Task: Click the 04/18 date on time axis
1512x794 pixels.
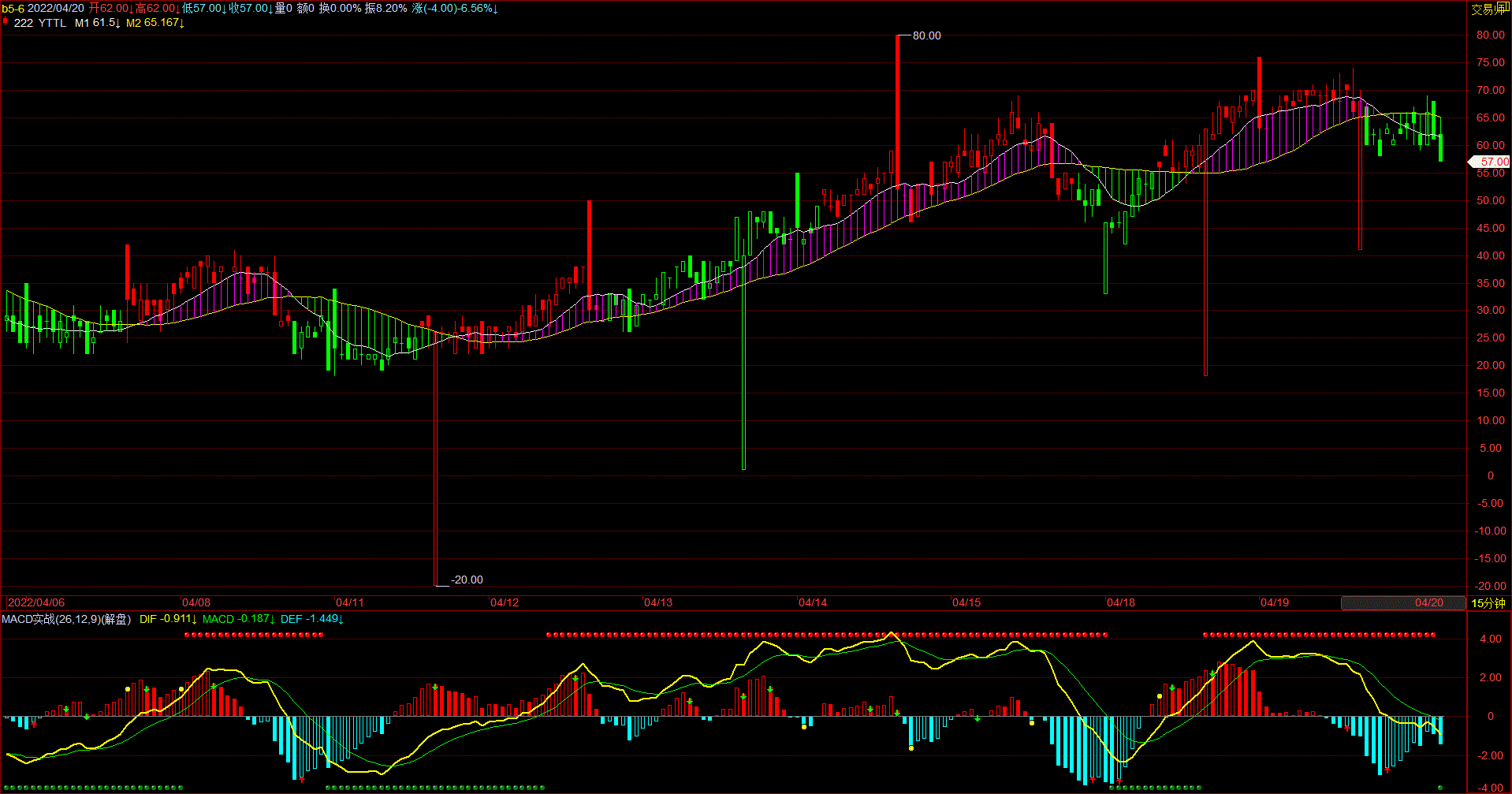Action: pyautogui.click(x=1121, y=602)
